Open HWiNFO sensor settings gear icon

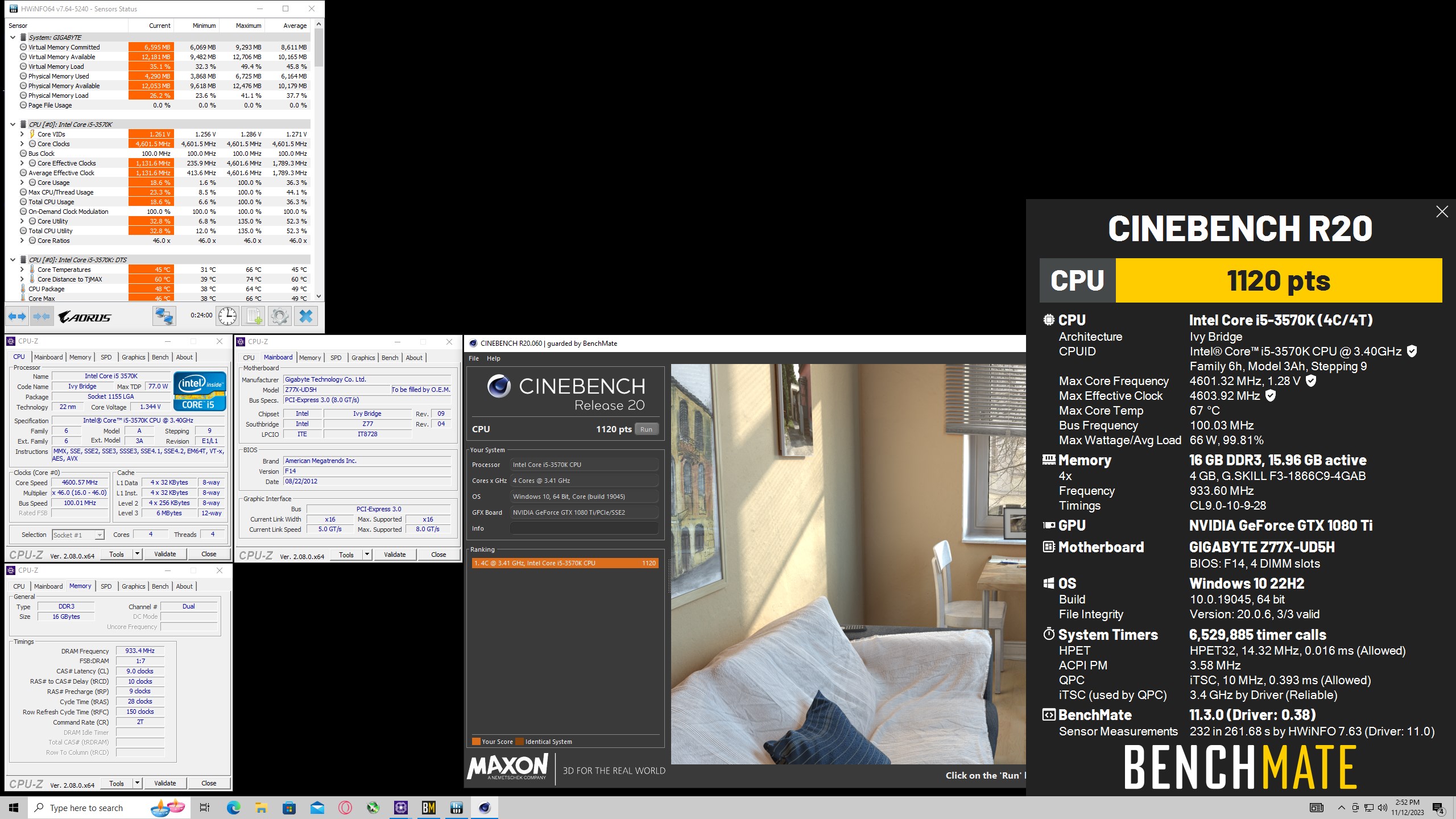tap(279, 316)
